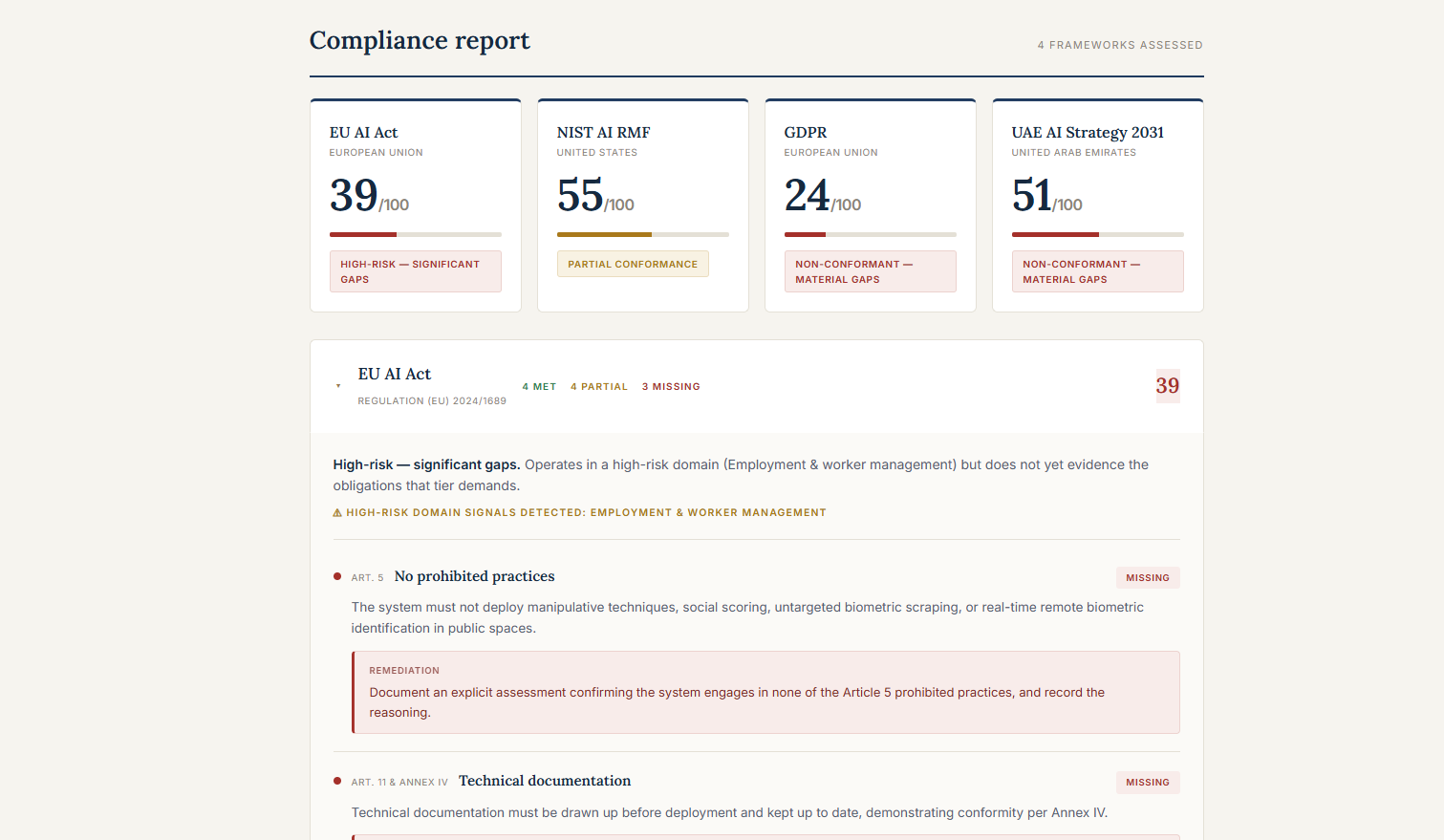The width and height of the screenshot is (1444, 840).
Task: Select the Technical documentation heading
Action: point(545,781)
